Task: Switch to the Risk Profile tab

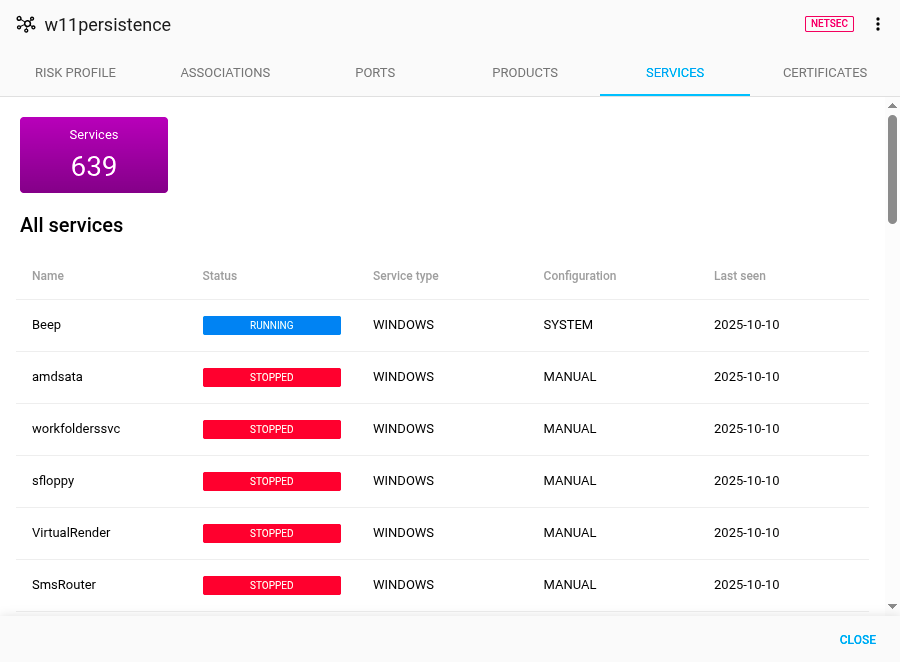Action: [75, 73]
